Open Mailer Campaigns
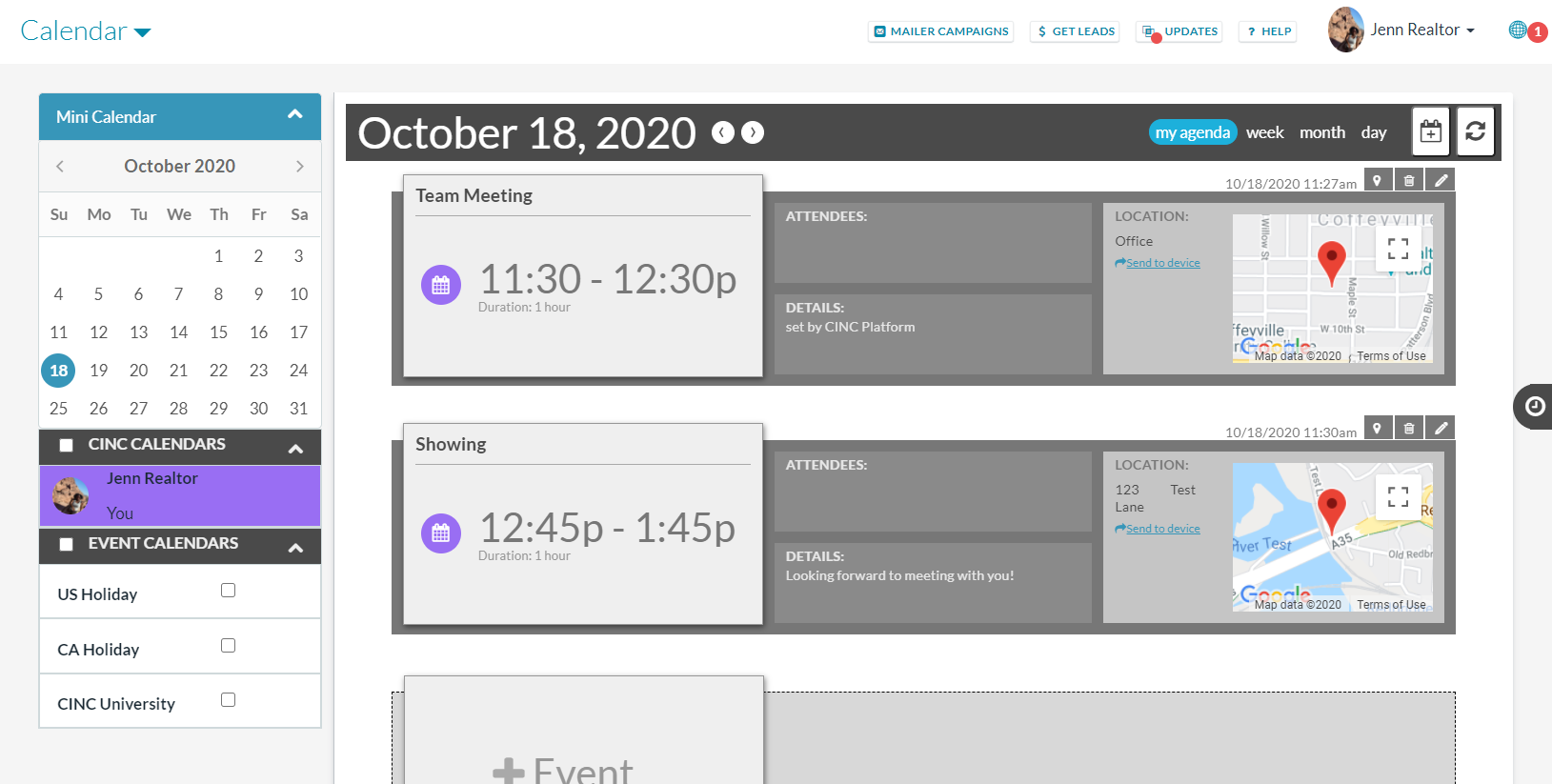The image size is (1552, 784). click(x=940, y=30)
